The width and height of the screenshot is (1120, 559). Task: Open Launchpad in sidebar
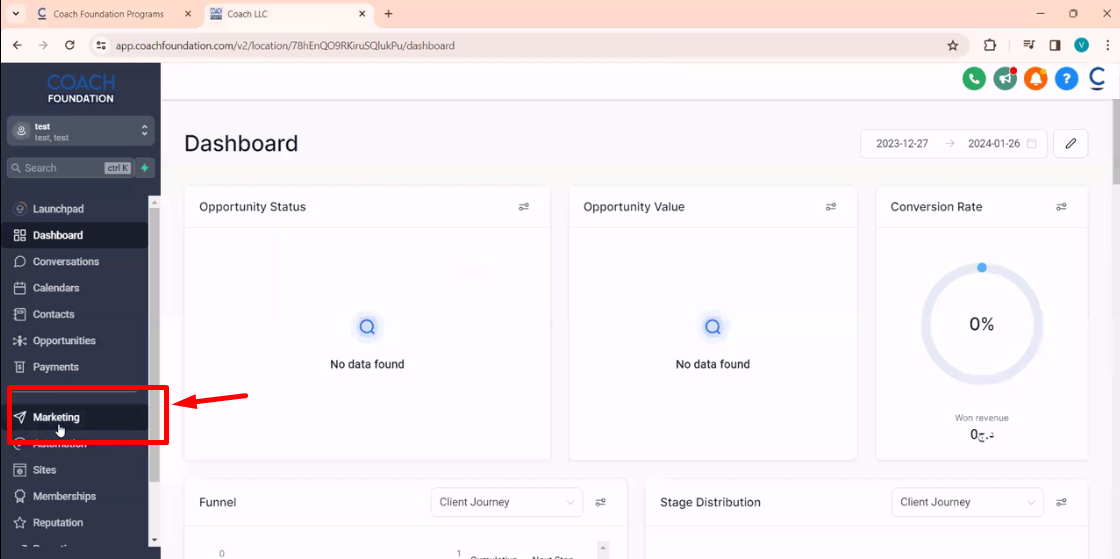click(x=75, y=209)
